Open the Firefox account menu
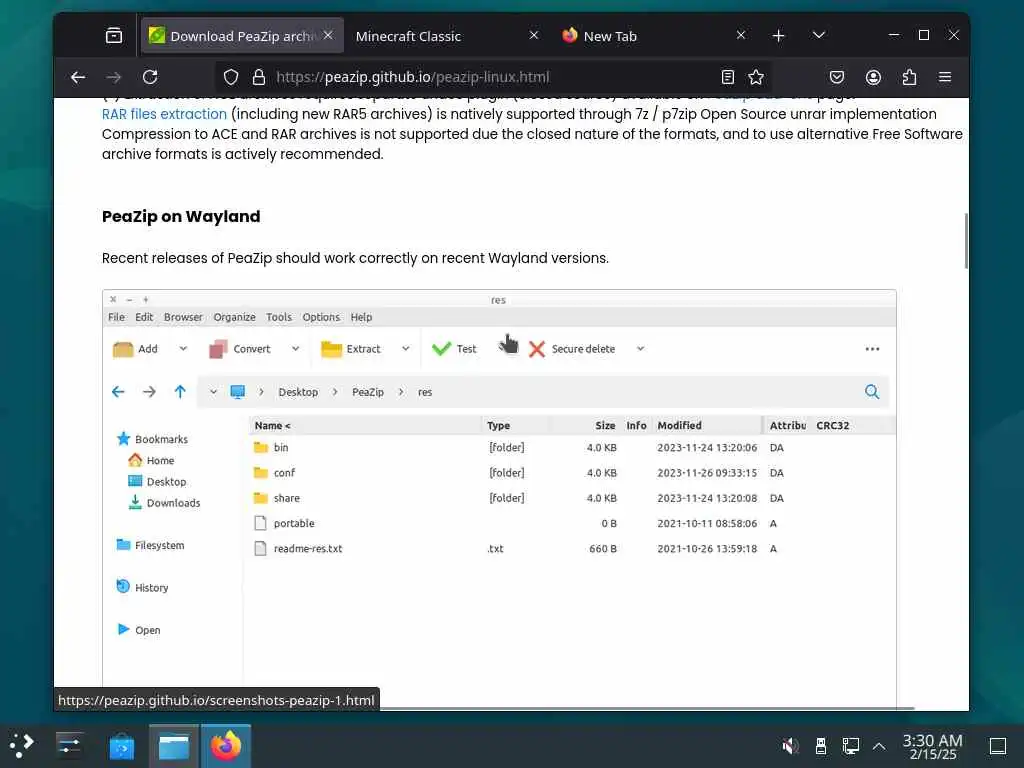1024x768 pixels. pos(873,77)
